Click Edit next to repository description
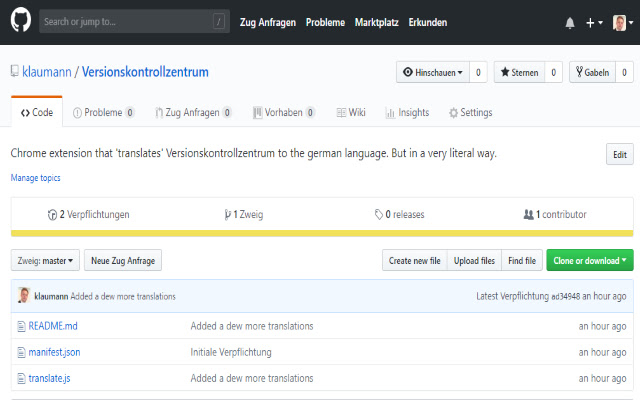Image resolution: width=640 pixels, height=400 pixels. tap(620, 154)
